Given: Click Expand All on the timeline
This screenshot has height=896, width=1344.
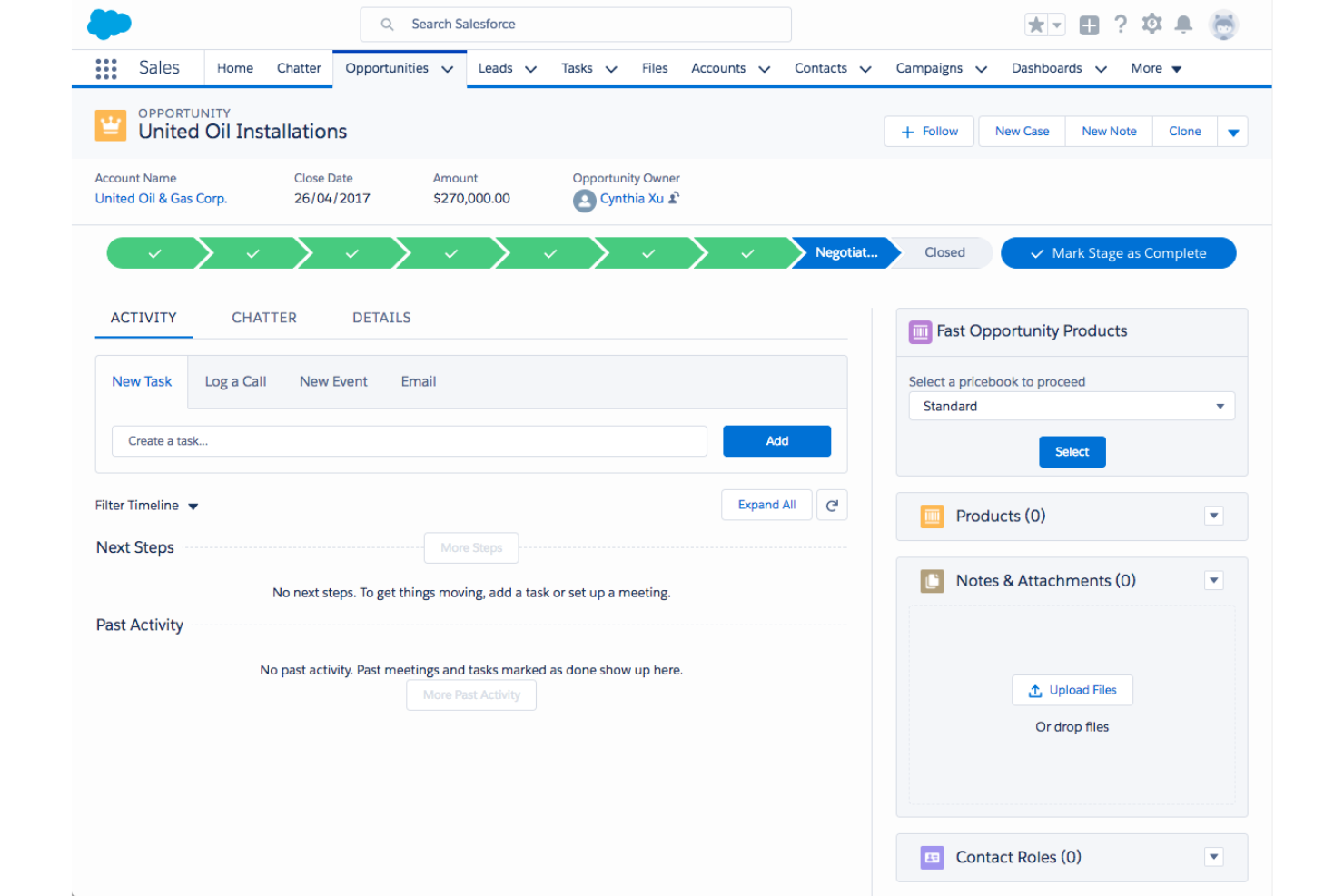Looking at the screenshot, I should pos(766,505).
